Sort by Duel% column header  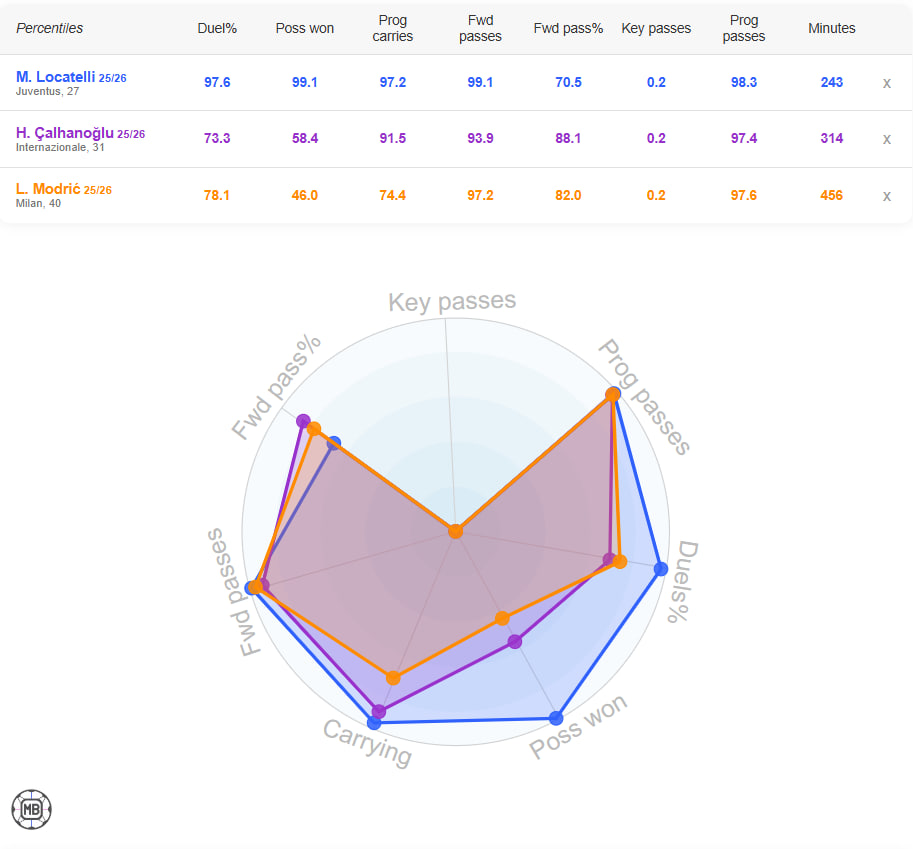point(217,28)
